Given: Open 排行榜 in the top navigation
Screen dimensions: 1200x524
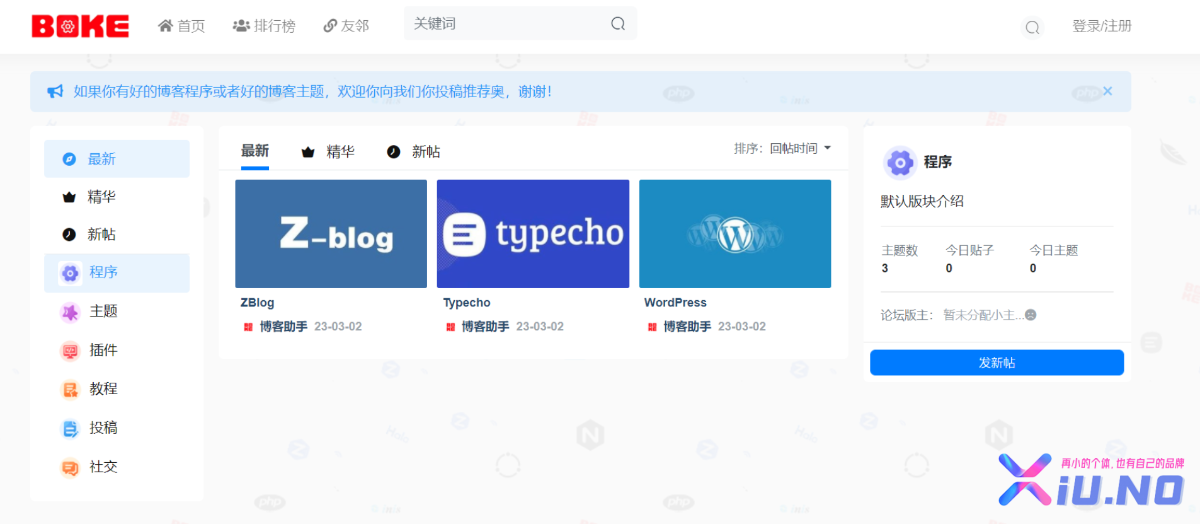Looking at the screenshot, I should [x=264, y=26].
